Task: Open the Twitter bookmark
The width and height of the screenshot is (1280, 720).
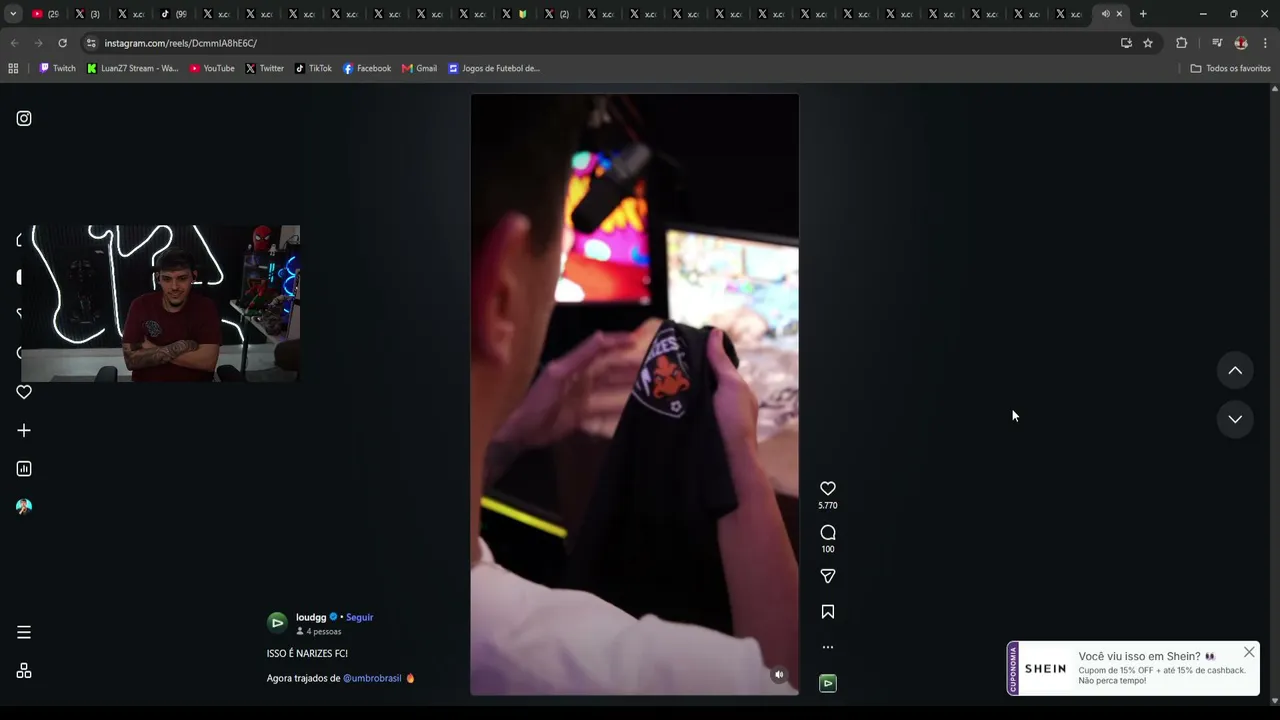Action: [265, 68]
